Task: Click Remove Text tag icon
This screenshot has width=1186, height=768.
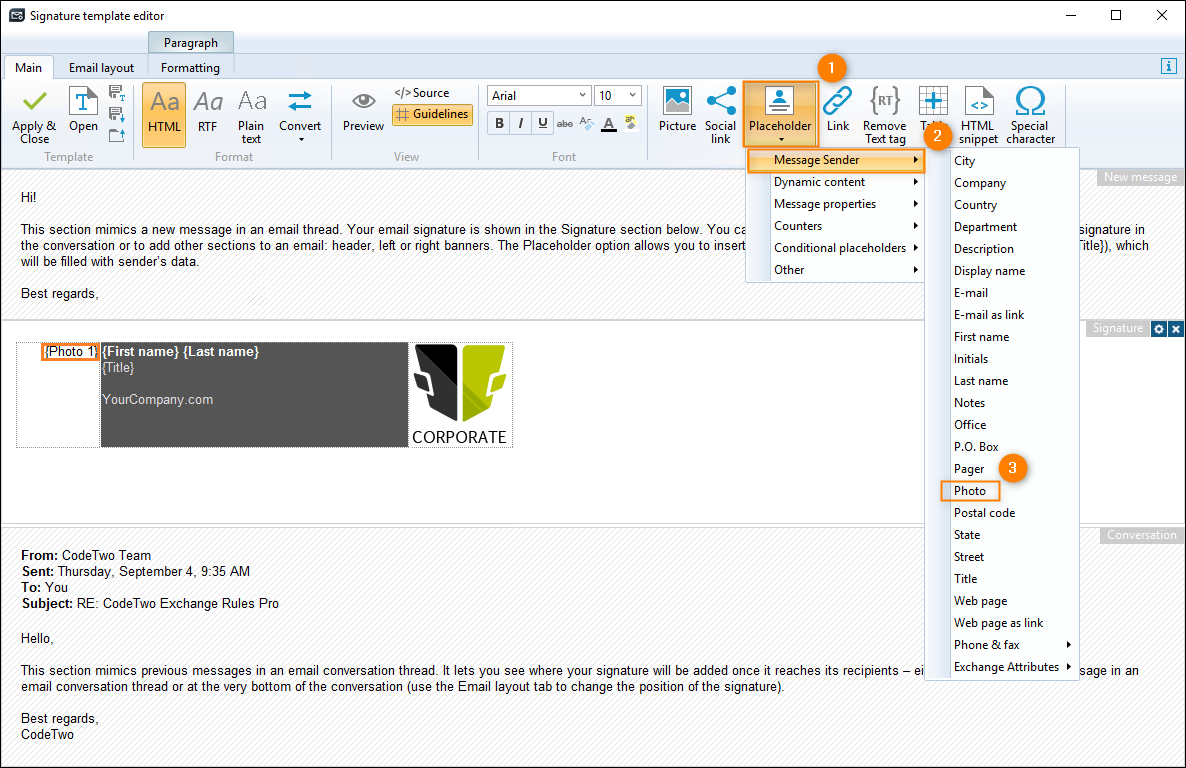Action: 884,100
